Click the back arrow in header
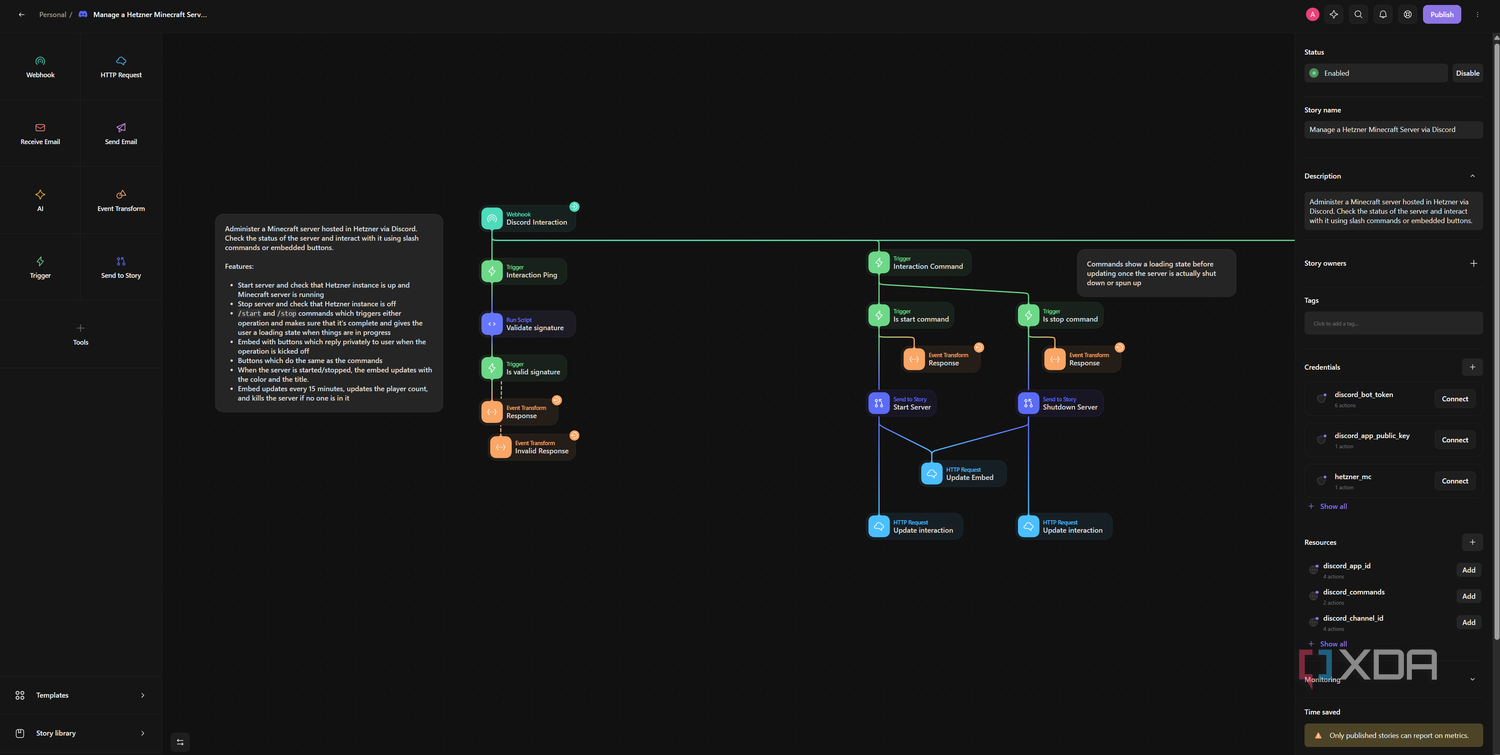 point(22,15)
